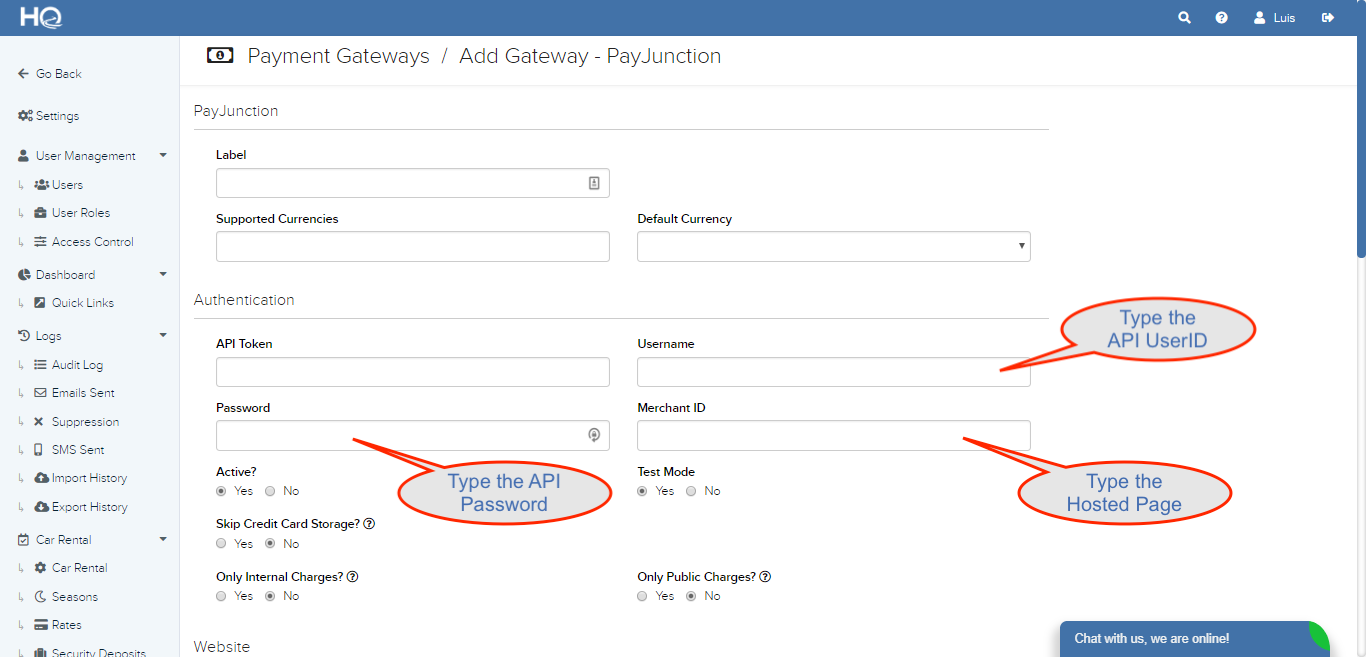This screenshot has width=1366, height=657.
Task: Click the Seasons moon icon
Action: coord(40,597)
